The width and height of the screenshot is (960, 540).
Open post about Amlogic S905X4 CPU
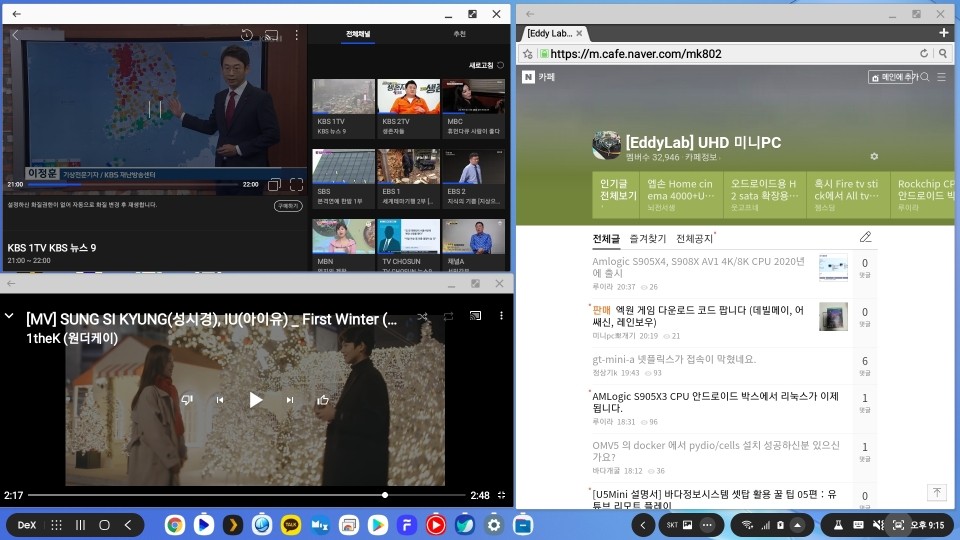(698, 267)
